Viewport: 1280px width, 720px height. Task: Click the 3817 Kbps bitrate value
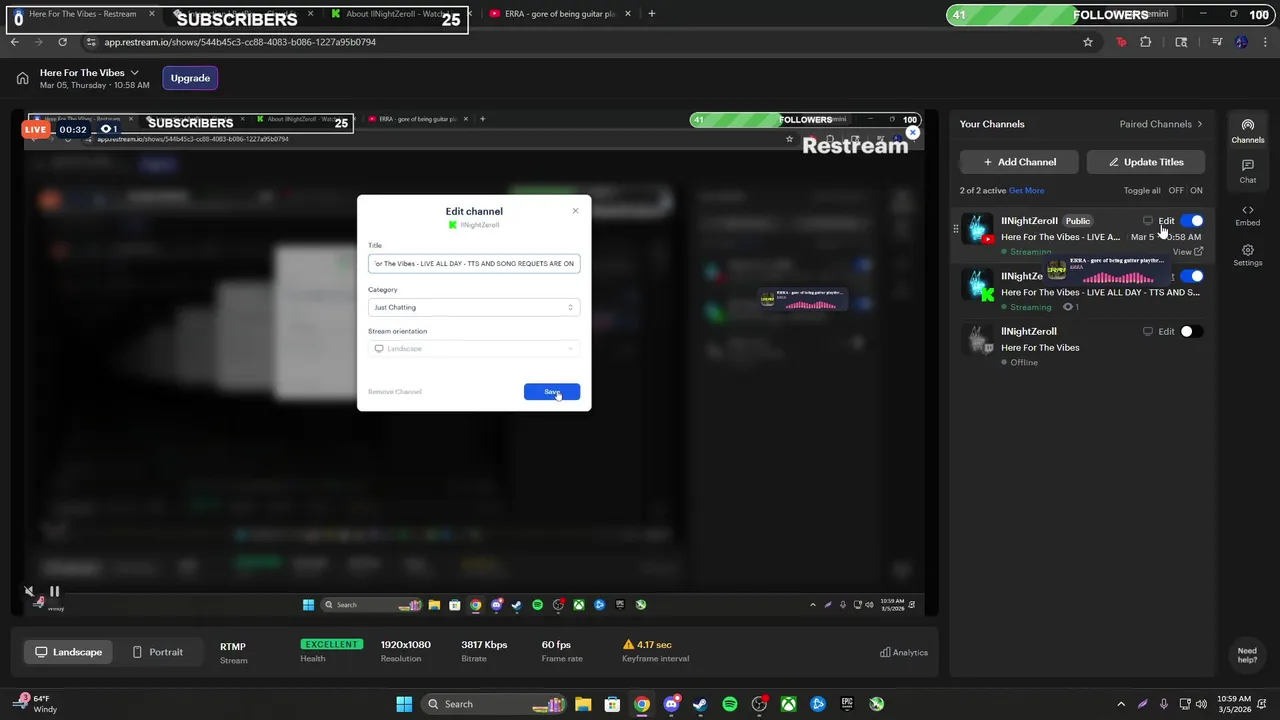[x=484, y=645]
